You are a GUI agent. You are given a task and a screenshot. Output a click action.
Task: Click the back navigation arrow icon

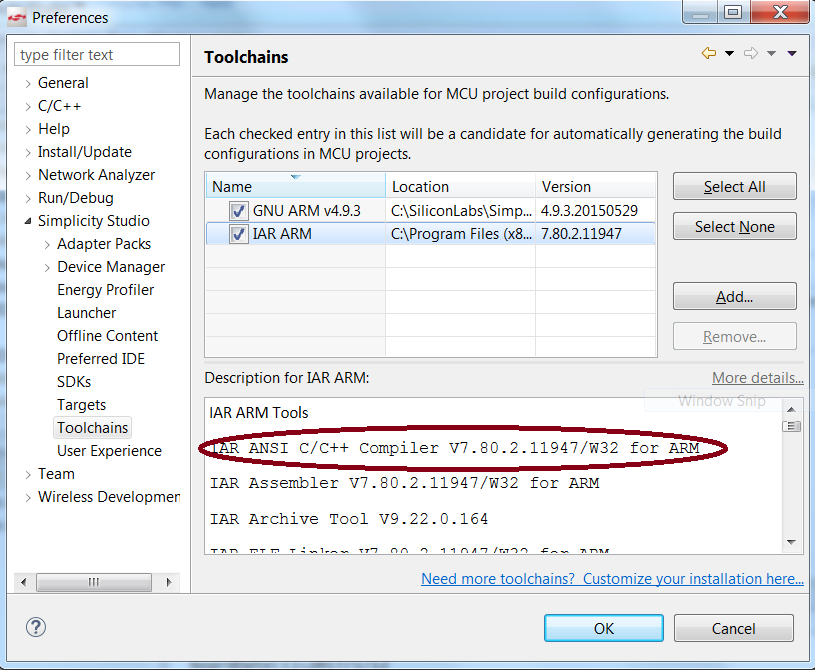coord(709,54)
